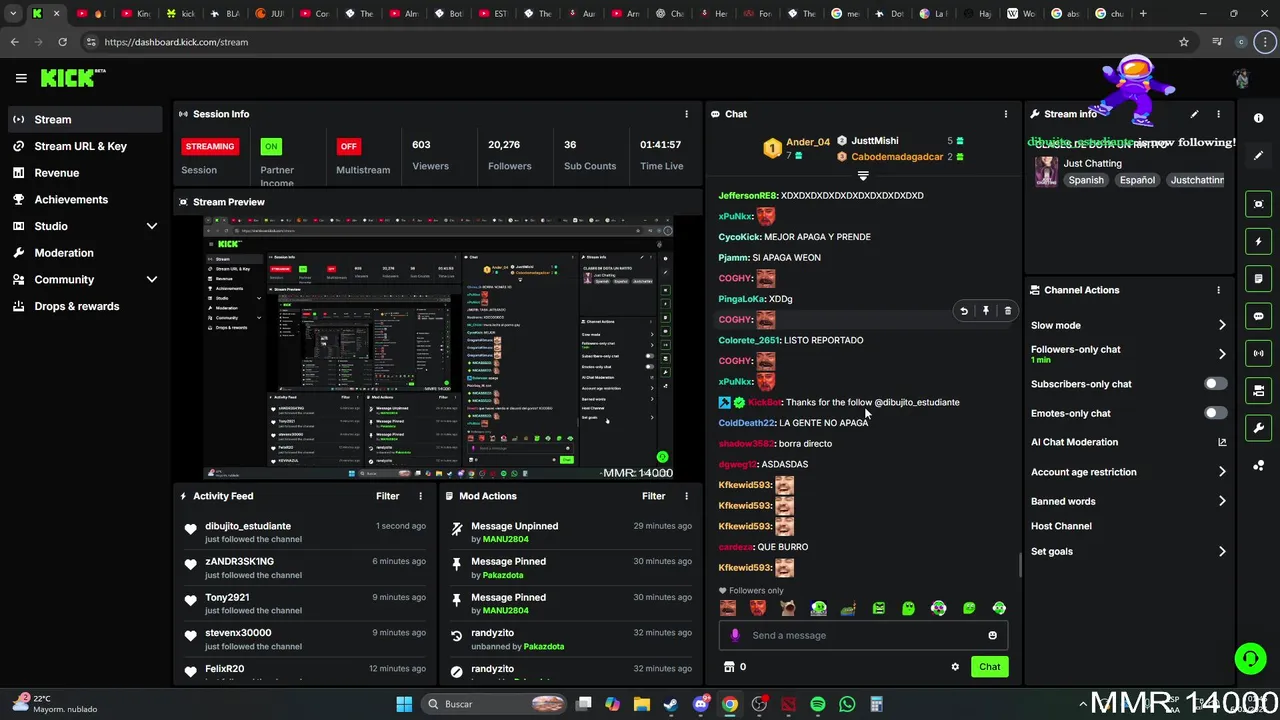Toggle Emotes-only chat switch

coord(1215,413)
